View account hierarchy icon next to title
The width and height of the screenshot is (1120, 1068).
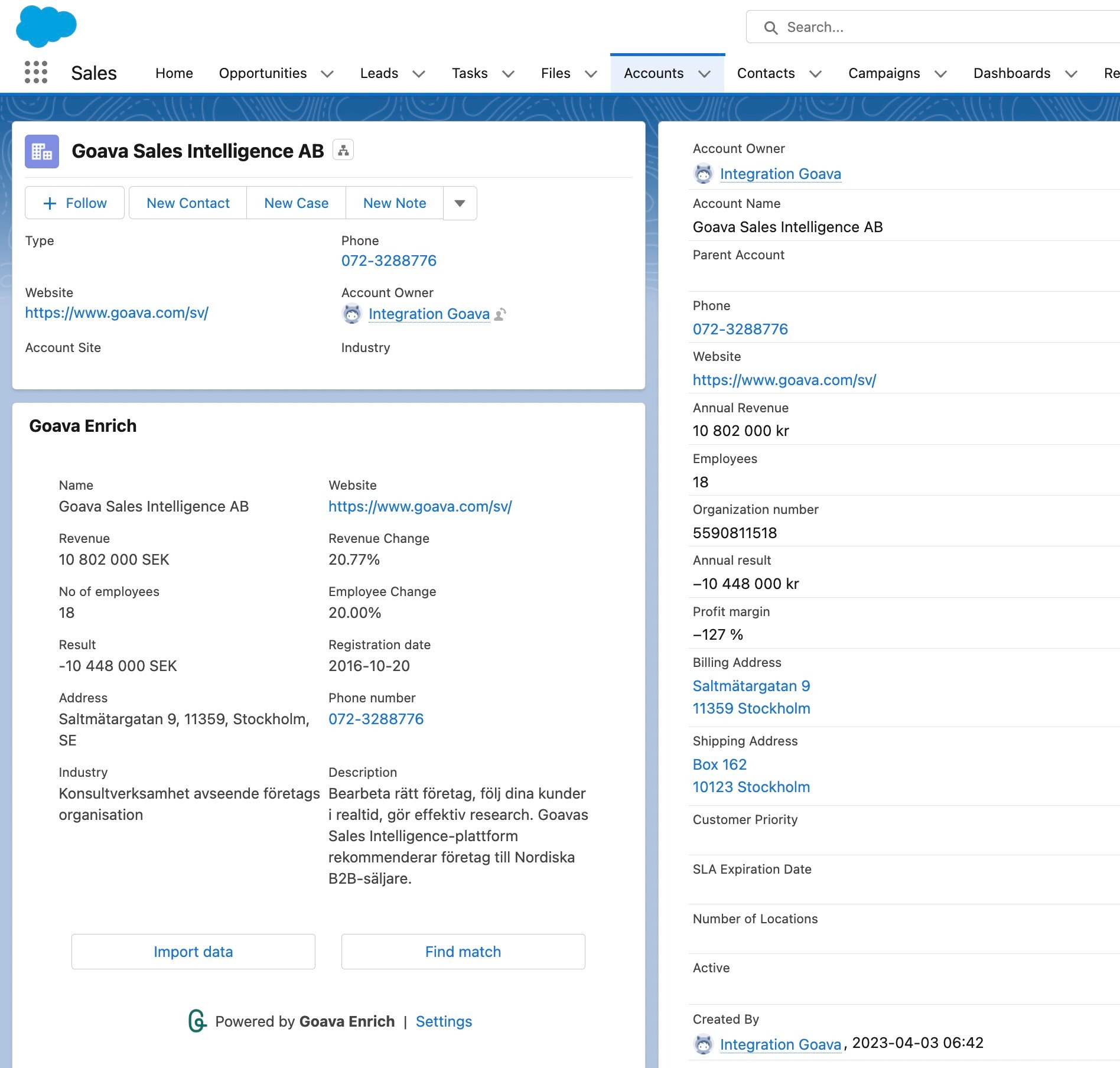point(343,151)
